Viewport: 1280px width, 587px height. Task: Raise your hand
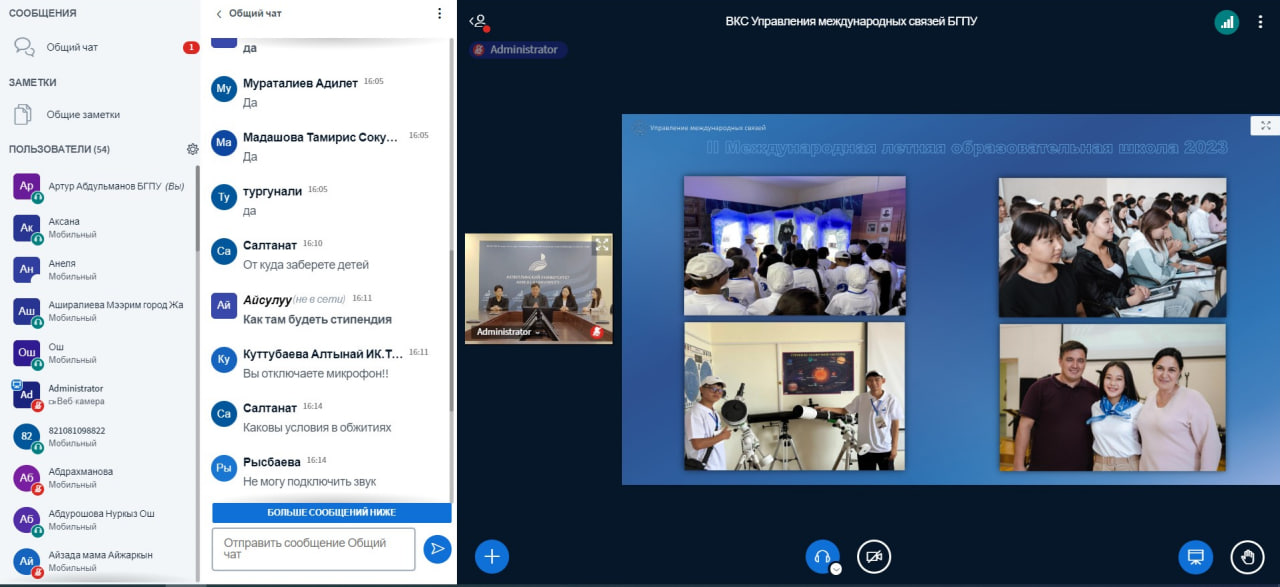[1247, 556]
